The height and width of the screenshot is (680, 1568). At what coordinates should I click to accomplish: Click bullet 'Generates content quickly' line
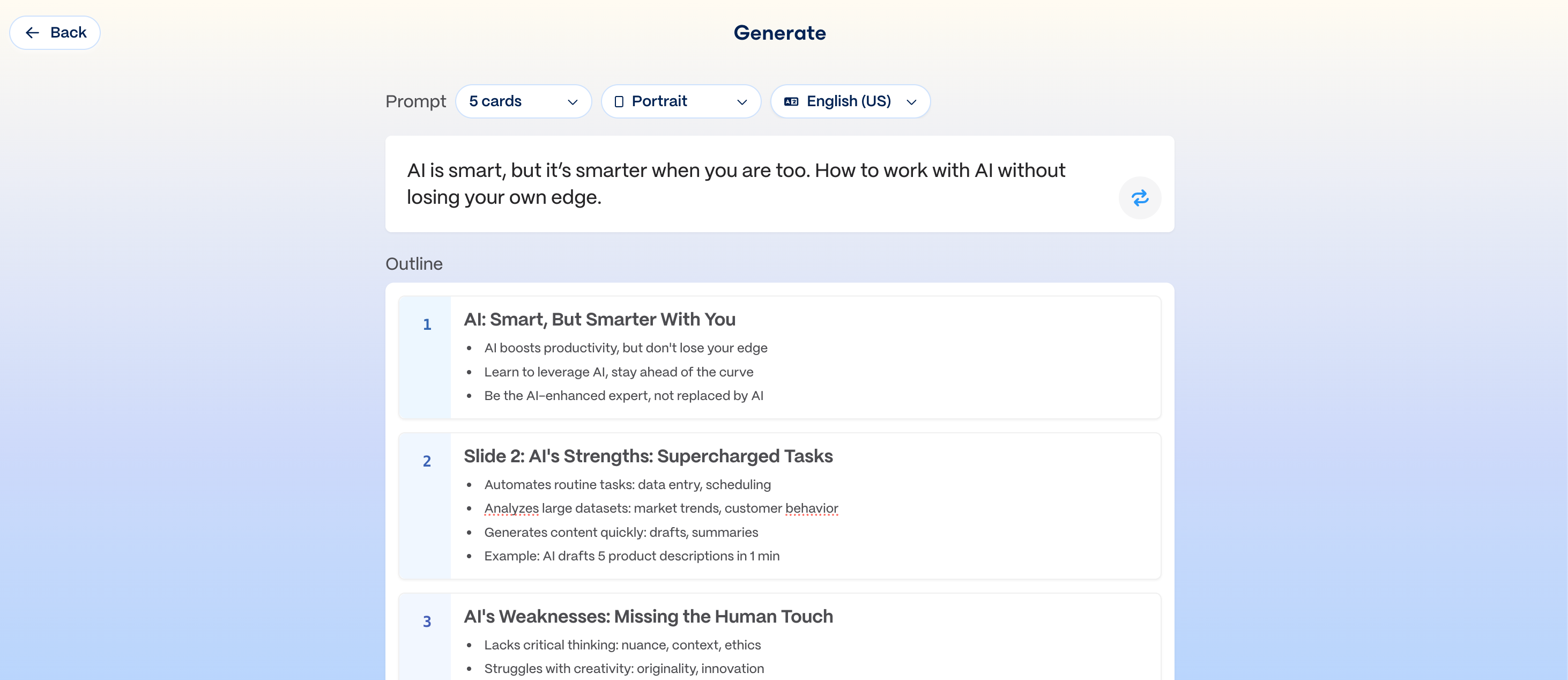tap(621, 533)
